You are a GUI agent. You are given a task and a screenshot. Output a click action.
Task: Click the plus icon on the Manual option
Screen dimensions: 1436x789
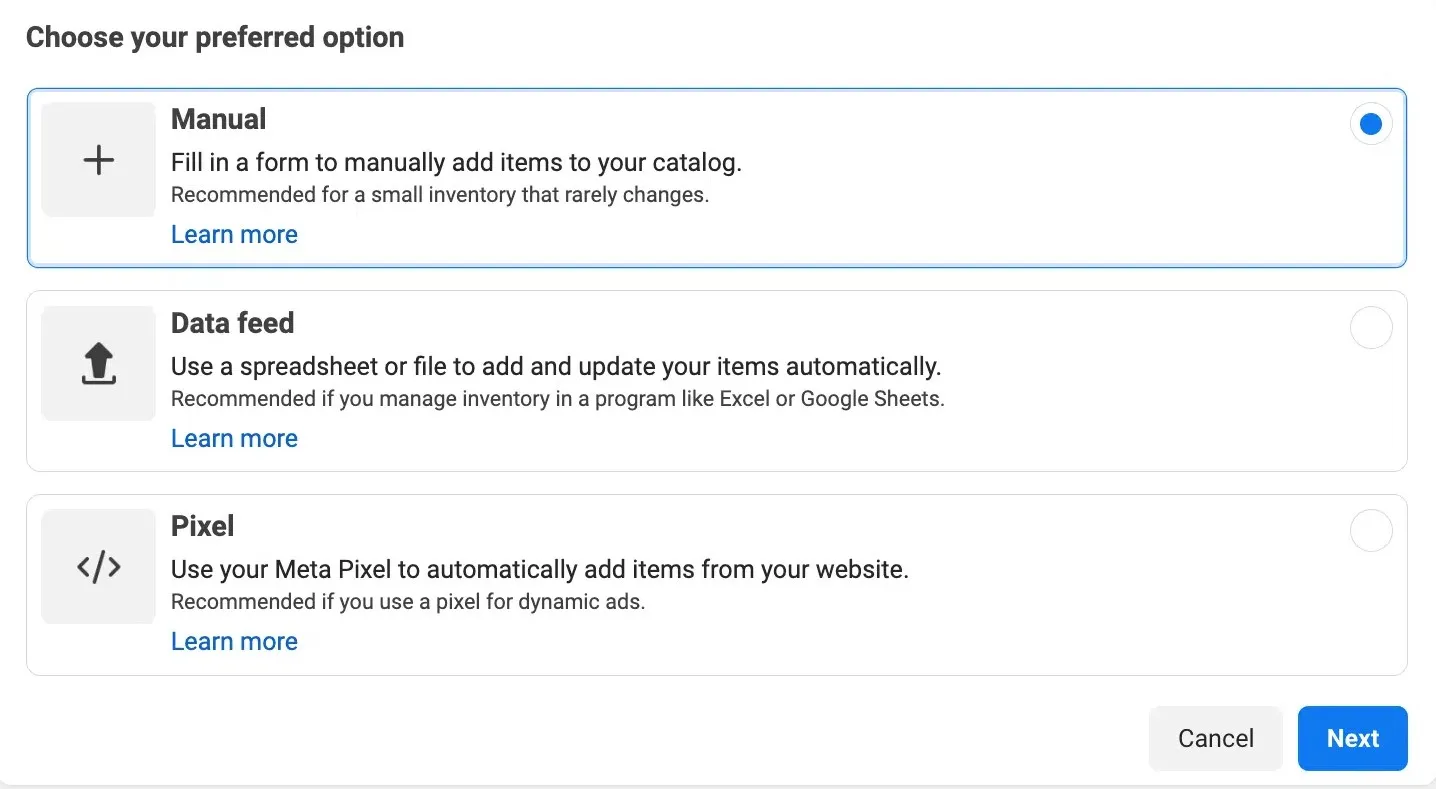[x=97, y=159]
